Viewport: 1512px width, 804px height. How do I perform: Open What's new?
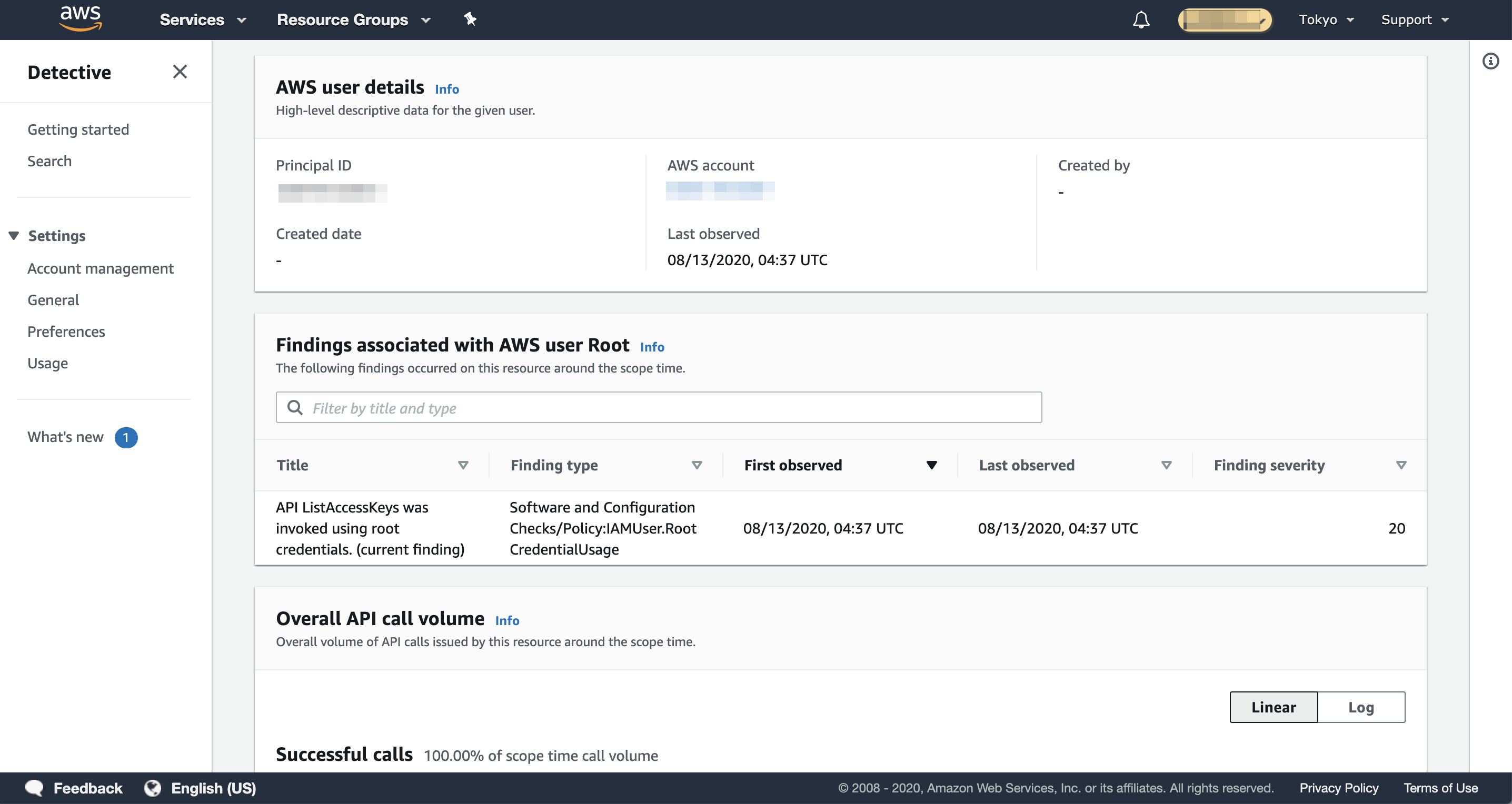pyautogui.click(x=65, y=437)
